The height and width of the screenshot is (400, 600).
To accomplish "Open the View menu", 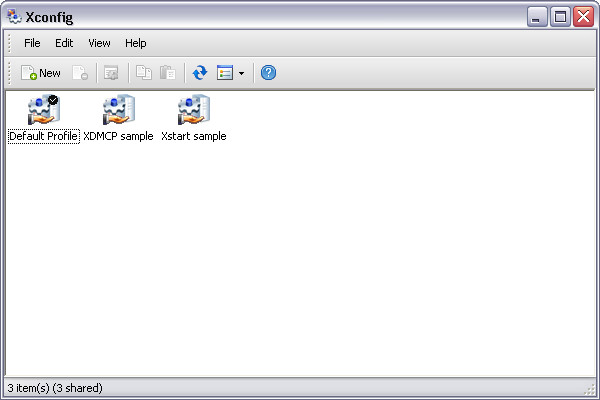I will click(x=99, y=43).
